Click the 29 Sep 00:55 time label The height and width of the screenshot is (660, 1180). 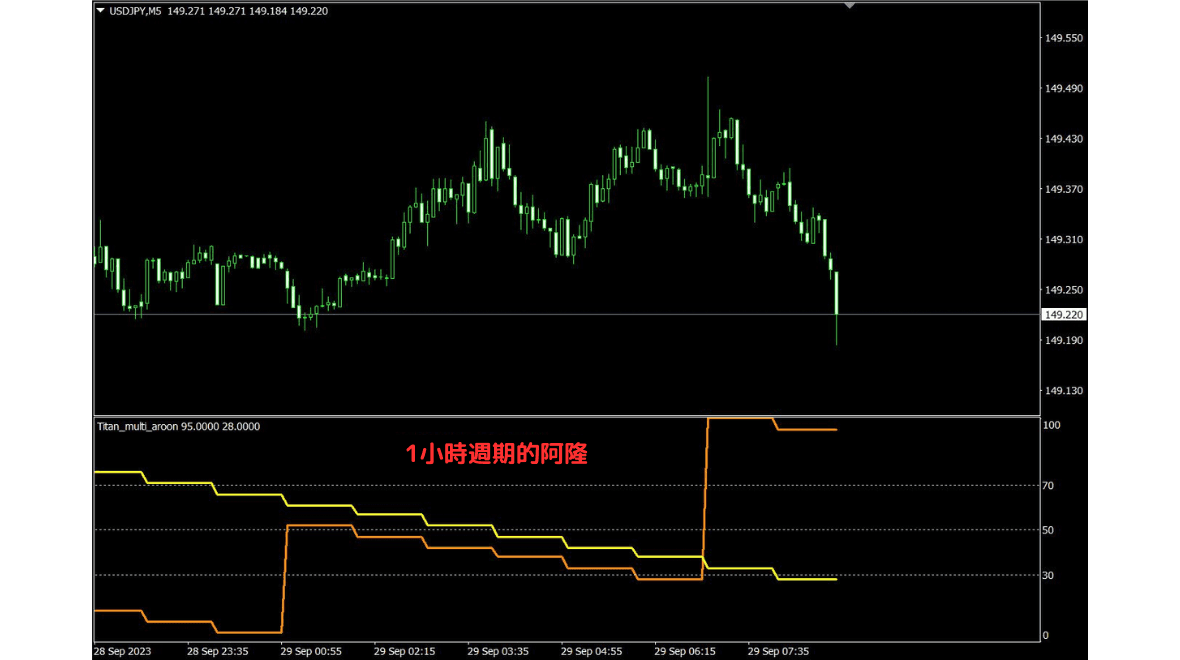point(310,650)
